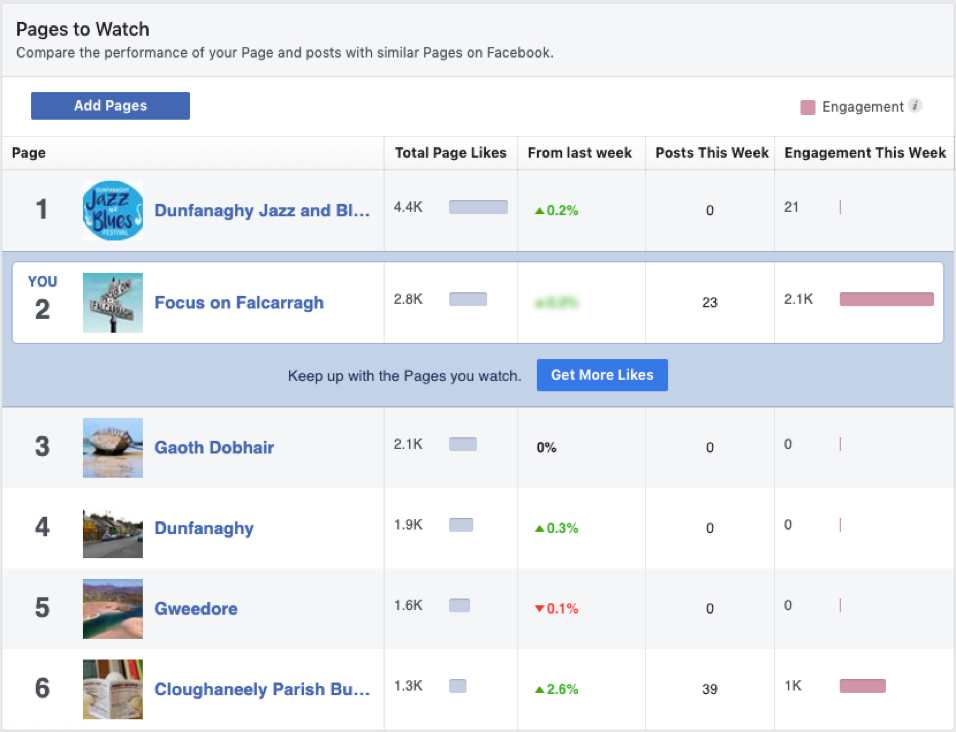This screenshot has width=956, height=732.
Task: Click the 1.6K likes value
Action: coord(408,605)
